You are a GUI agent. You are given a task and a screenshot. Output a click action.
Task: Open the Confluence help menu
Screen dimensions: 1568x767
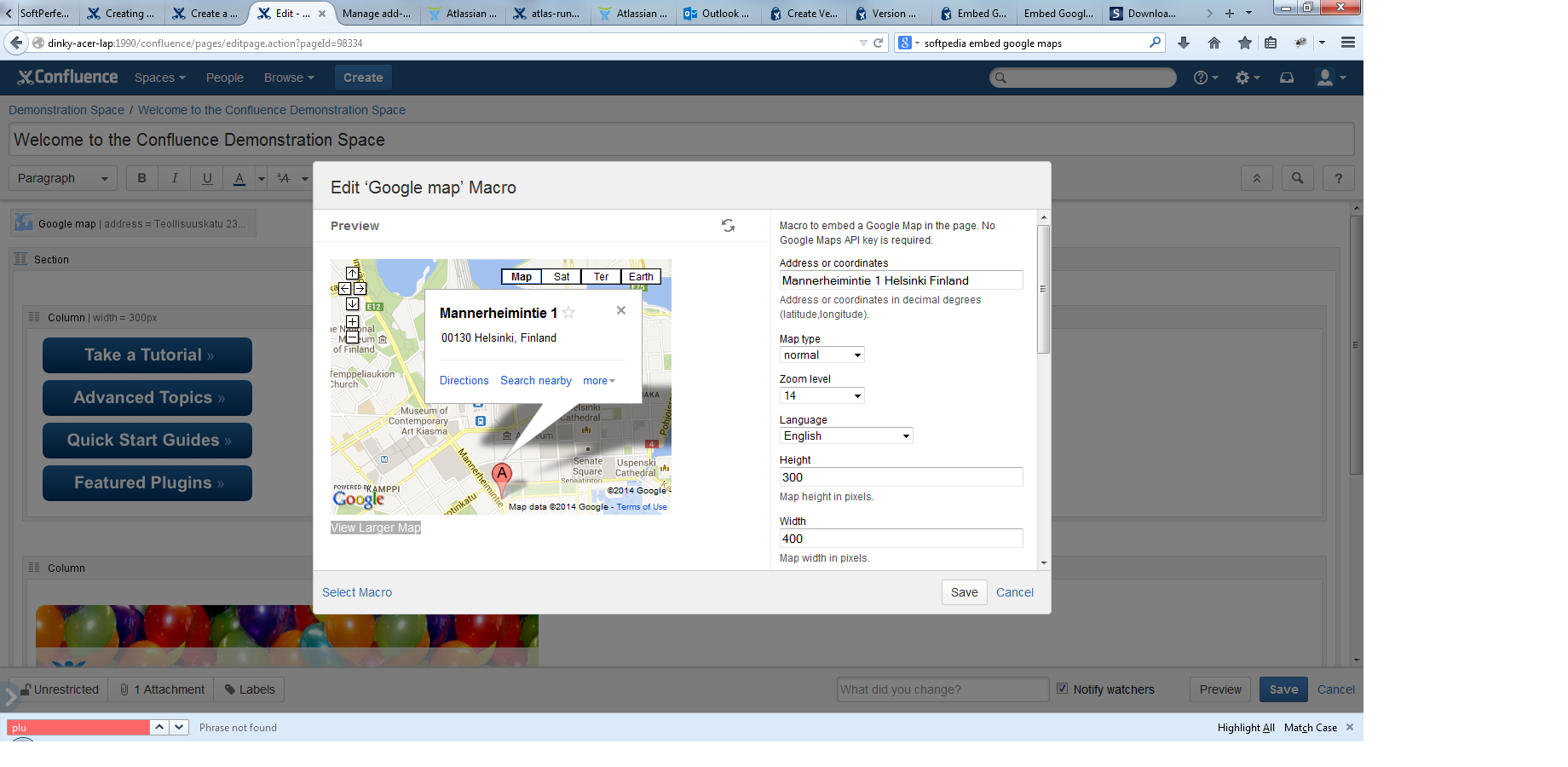coord(1206,78)
